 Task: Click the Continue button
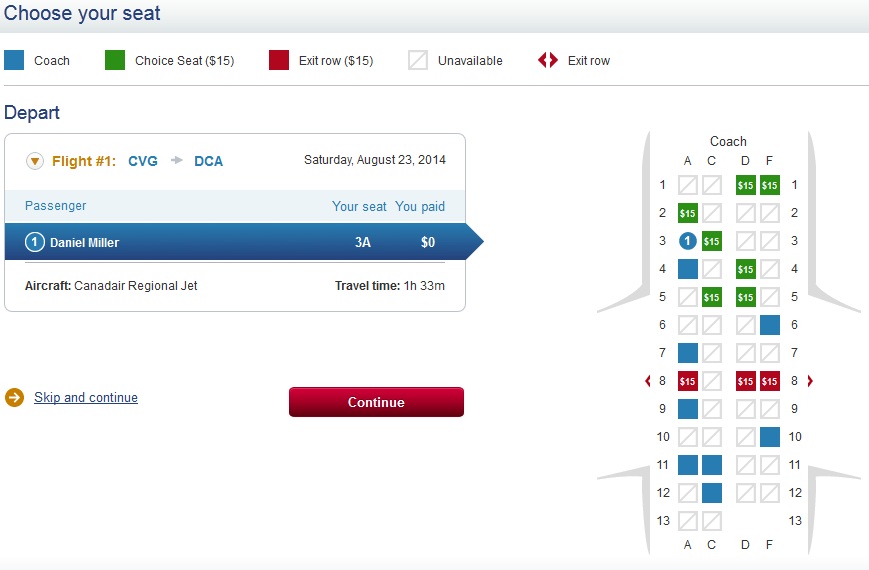(376, 402)
